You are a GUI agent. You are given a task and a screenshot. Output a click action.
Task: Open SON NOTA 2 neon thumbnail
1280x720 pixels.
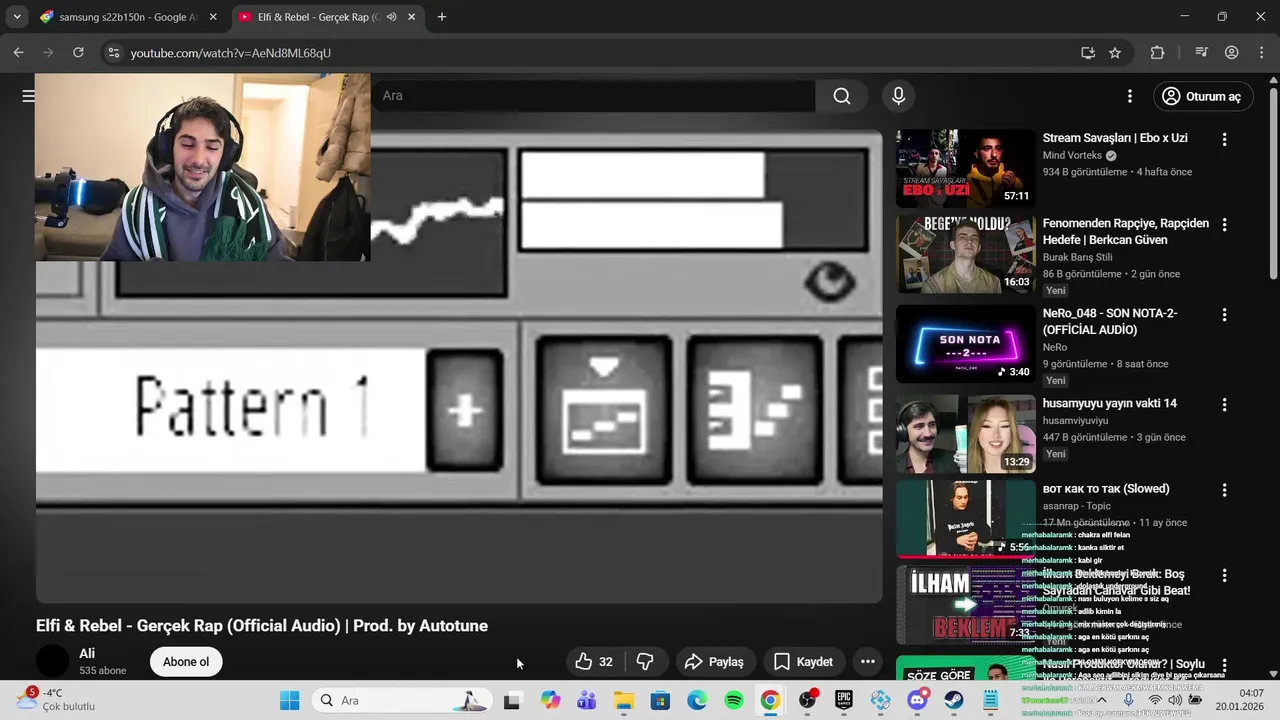point(966,343)
